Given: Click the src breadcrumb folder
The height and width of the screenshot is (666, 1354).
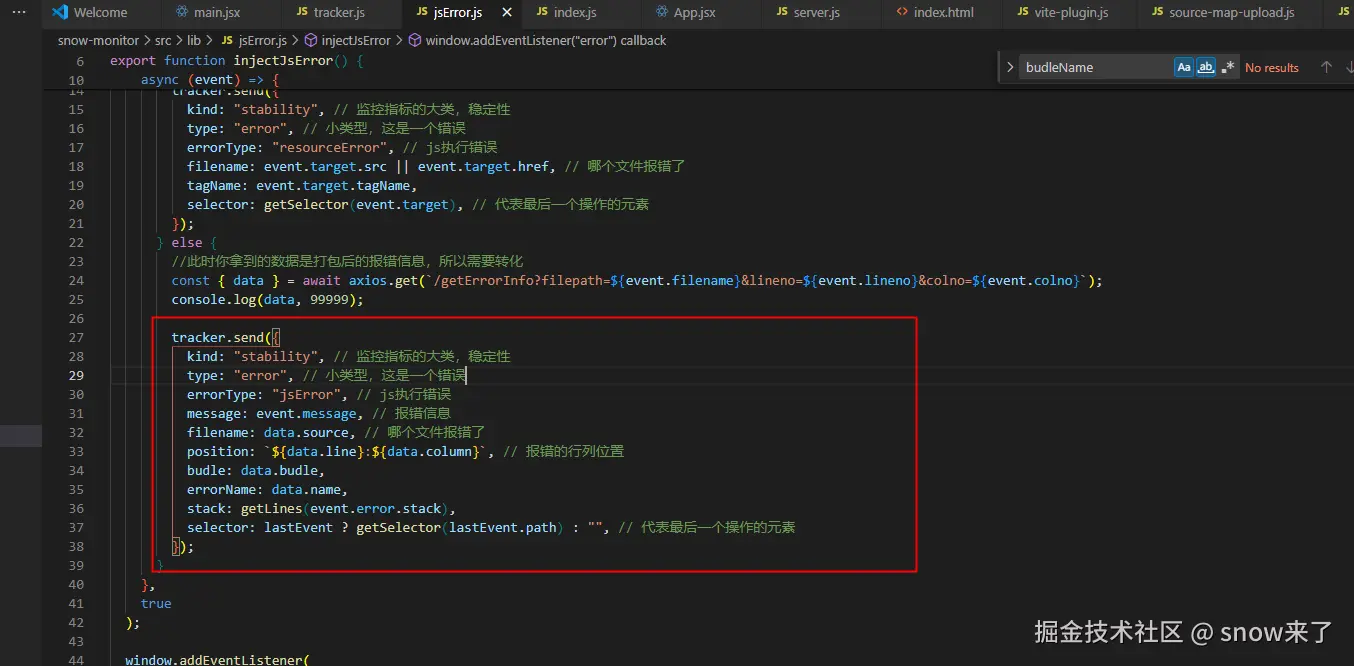Looking at the screenshot, I should click(x=163, y=40).
